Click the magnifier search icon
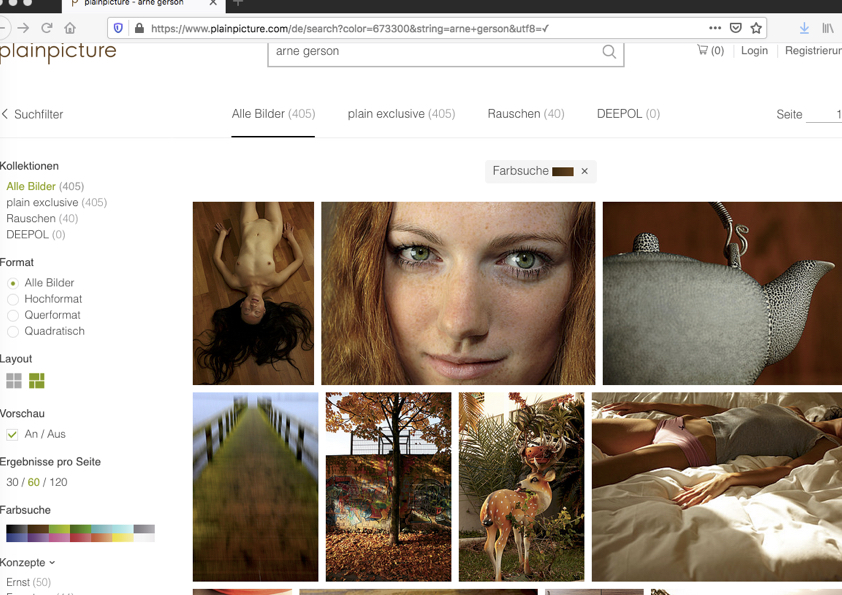This screenshot has width=842, height=595. [x=609, y=52]
